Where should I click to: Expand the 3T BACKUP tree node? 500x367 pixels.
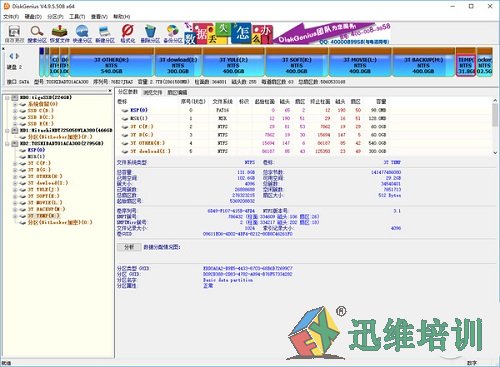point(15,209)
